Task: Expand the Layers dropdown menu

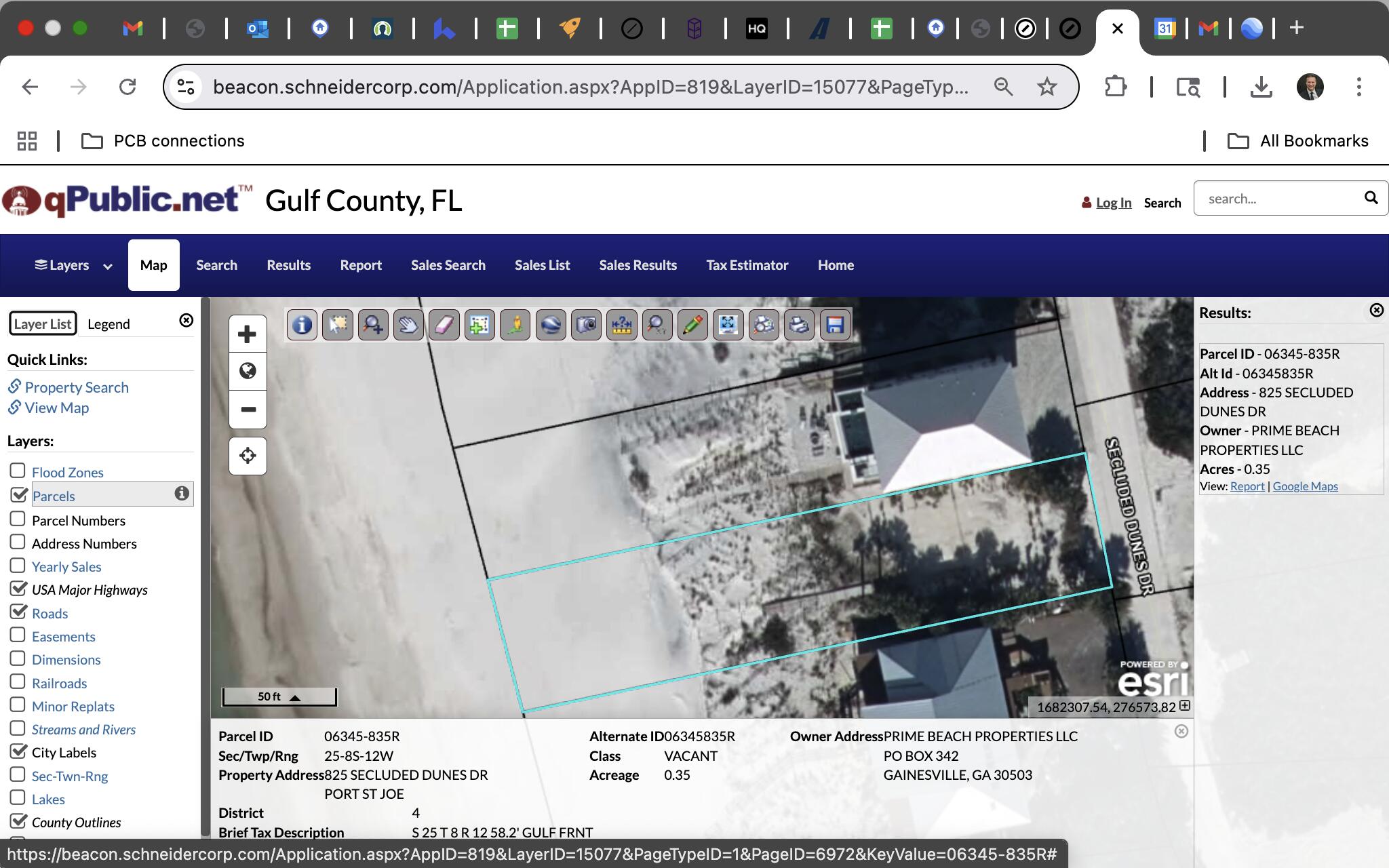Action: [x=73, y=265]
